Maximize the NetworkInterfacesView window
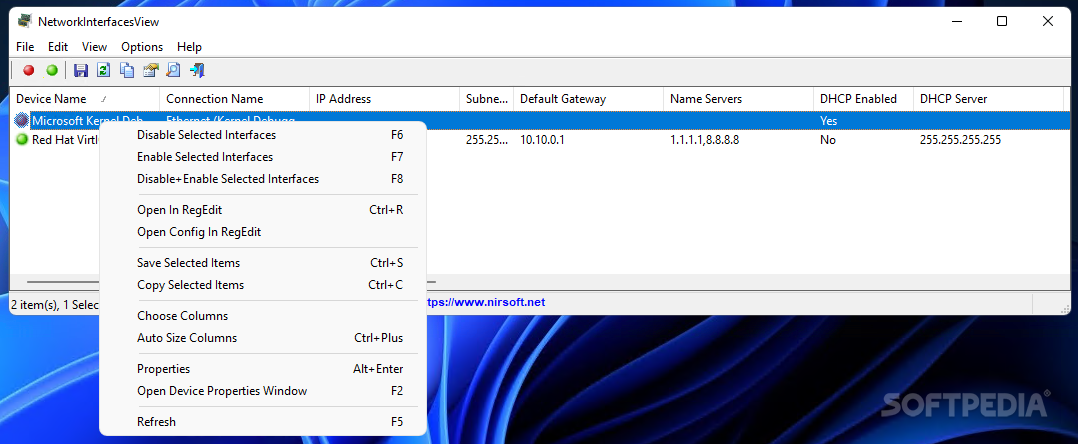Image resolution: width=1078 pixels, height=444 pixels. click(1002, 21)
